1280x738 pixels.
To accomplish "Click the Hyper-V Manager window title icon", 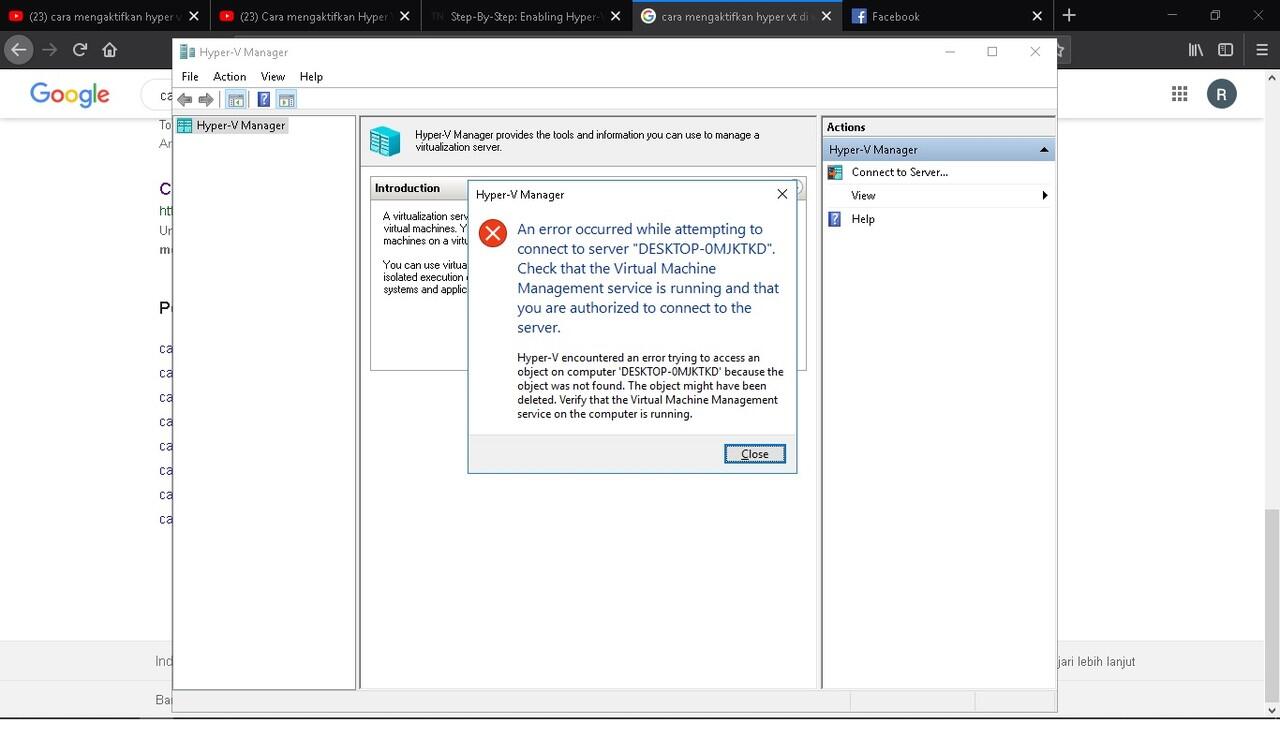I will click(187, 52).
